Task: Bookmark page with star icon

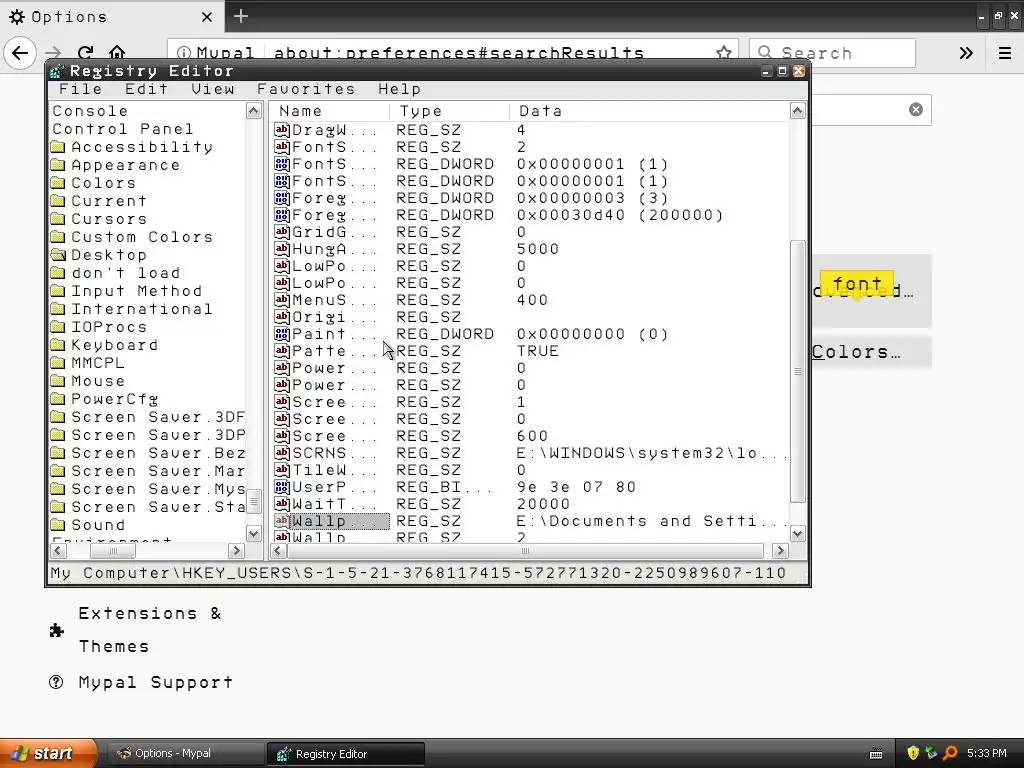Action: pos(724,53)
